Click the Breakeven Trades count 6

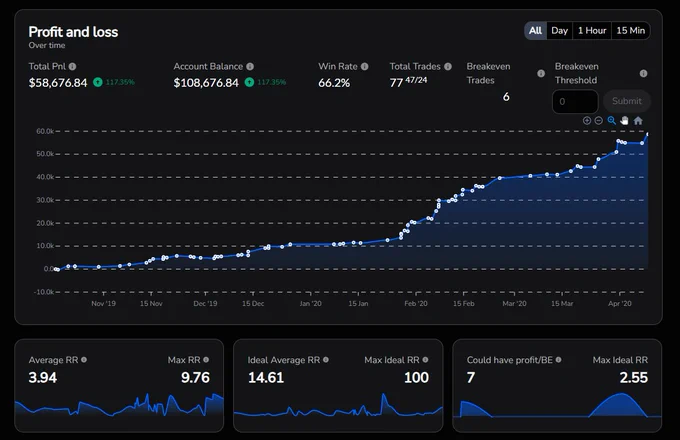coord(506,97)
